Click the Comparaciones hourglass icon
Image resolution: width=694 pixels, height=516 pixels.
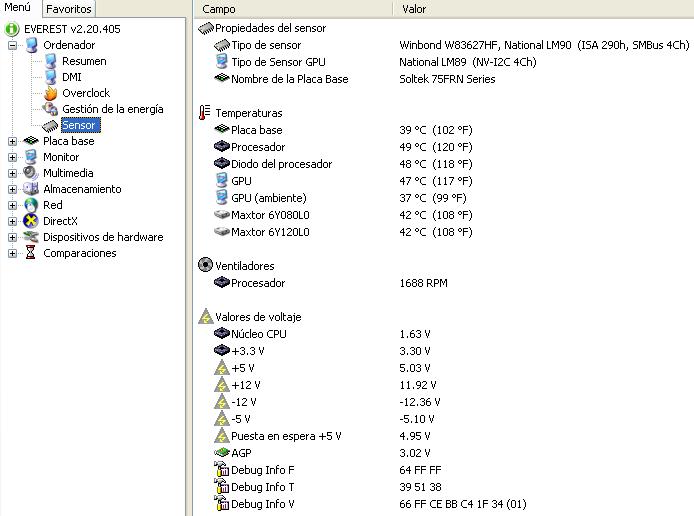pos(31,253)
